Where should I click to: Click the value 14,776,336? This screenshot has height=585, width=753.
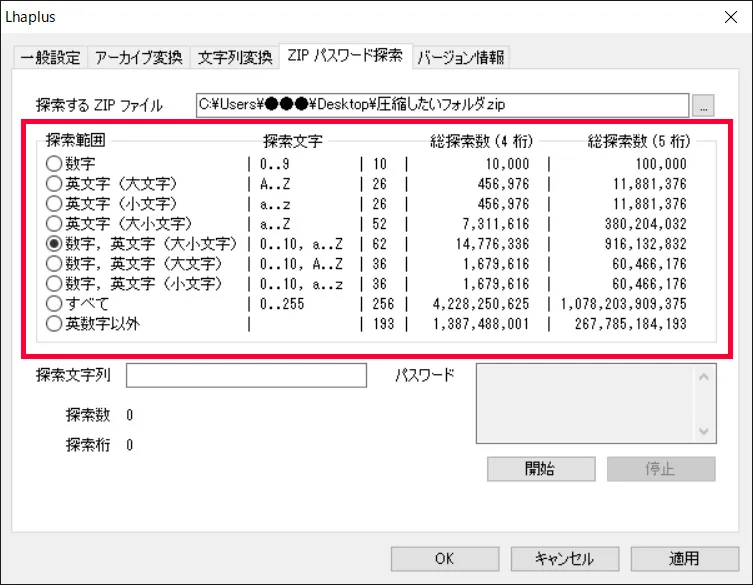[x=492, y=244]
